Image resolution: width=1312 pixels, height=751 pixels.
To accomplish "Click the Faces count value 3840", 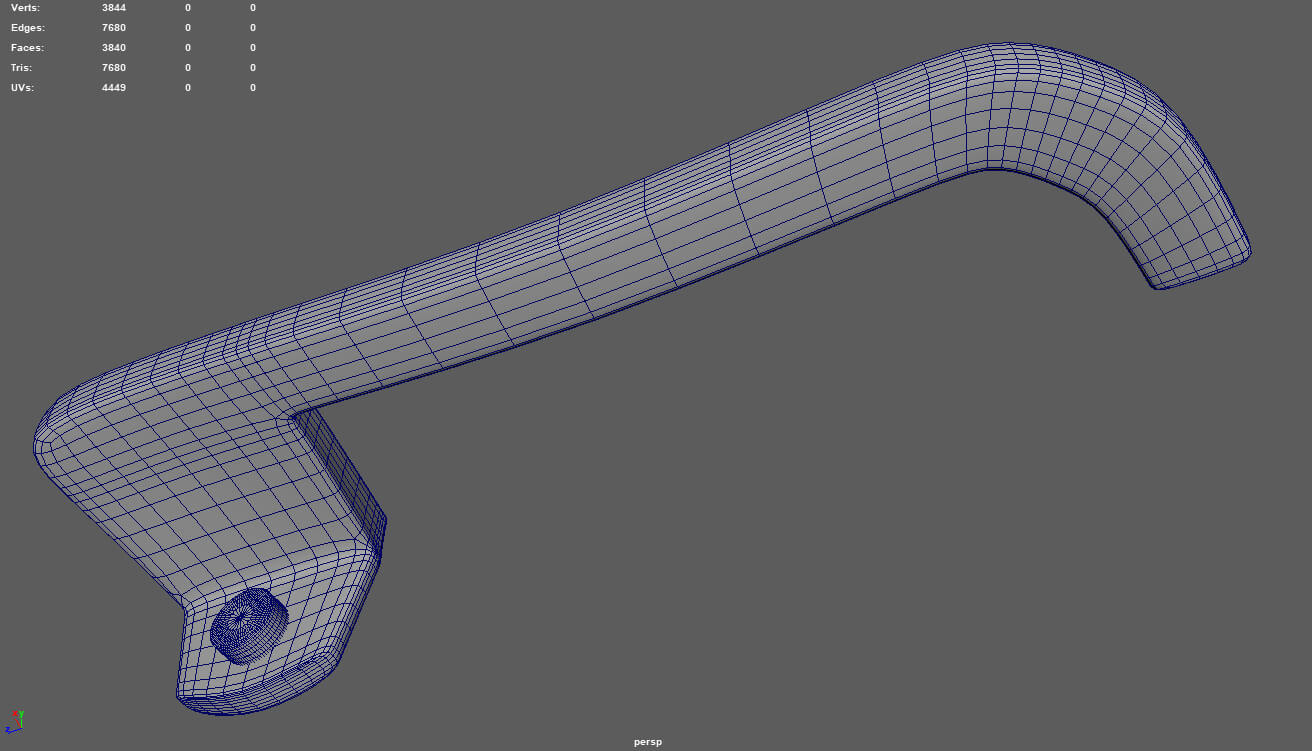I will 114,48.
